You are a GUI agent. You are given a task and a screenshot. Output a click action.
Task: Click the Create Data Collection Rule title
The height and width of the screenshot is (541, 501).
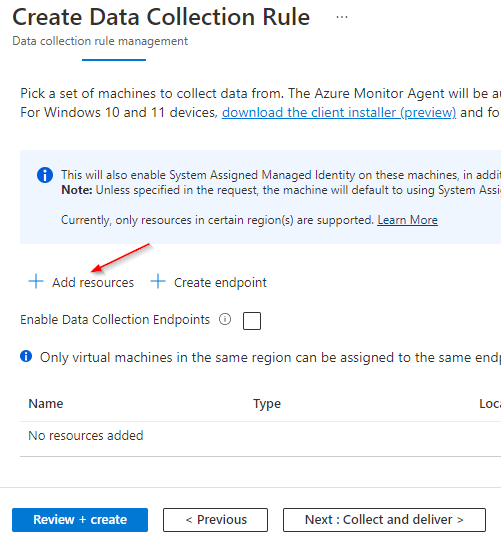point(161,17)
